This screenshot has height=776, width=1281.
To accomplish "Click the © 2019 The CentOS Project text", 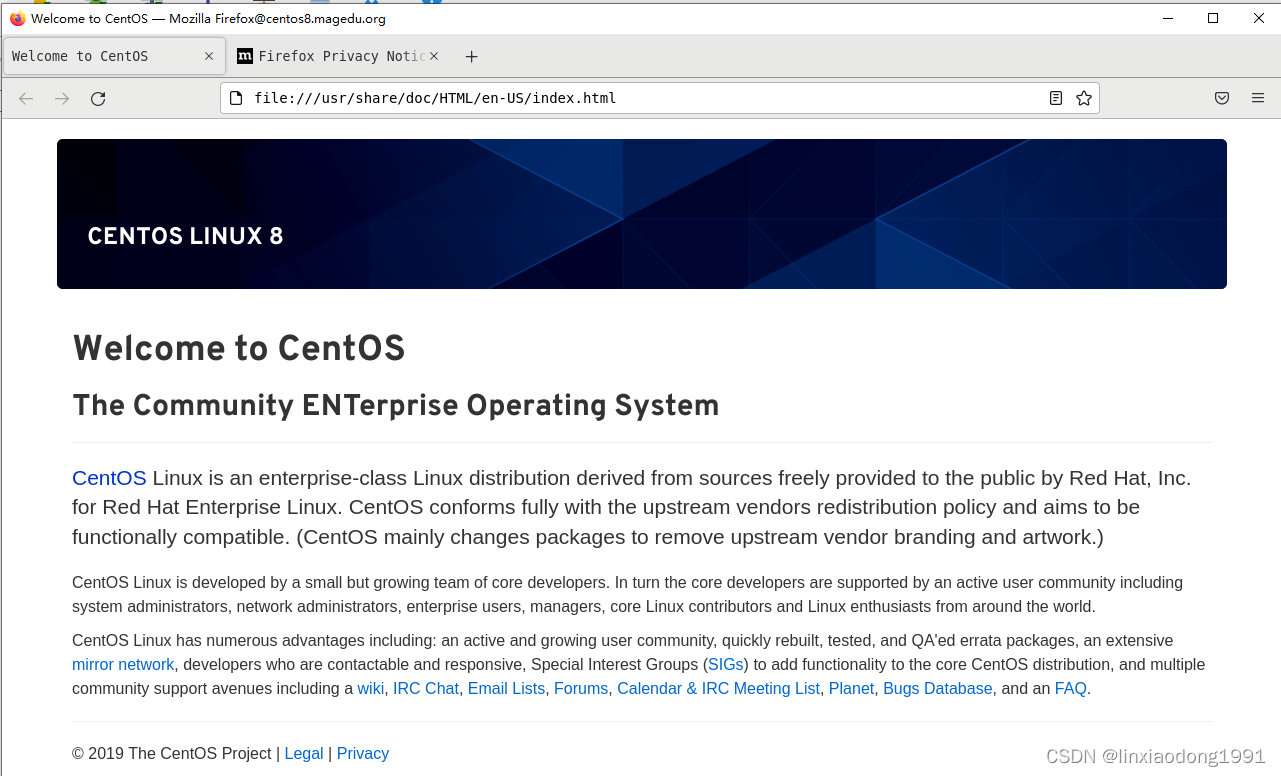I will click(172, 753).
